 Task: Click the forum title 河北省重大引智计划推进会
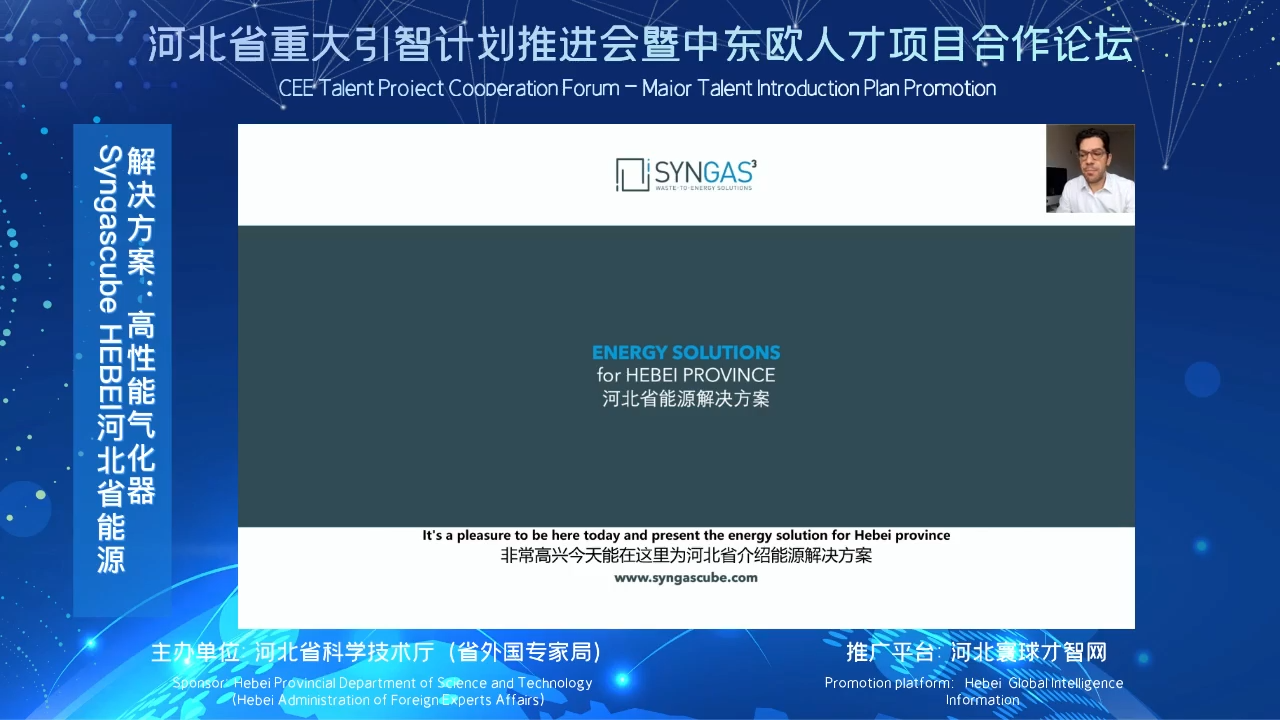point(640,44)
